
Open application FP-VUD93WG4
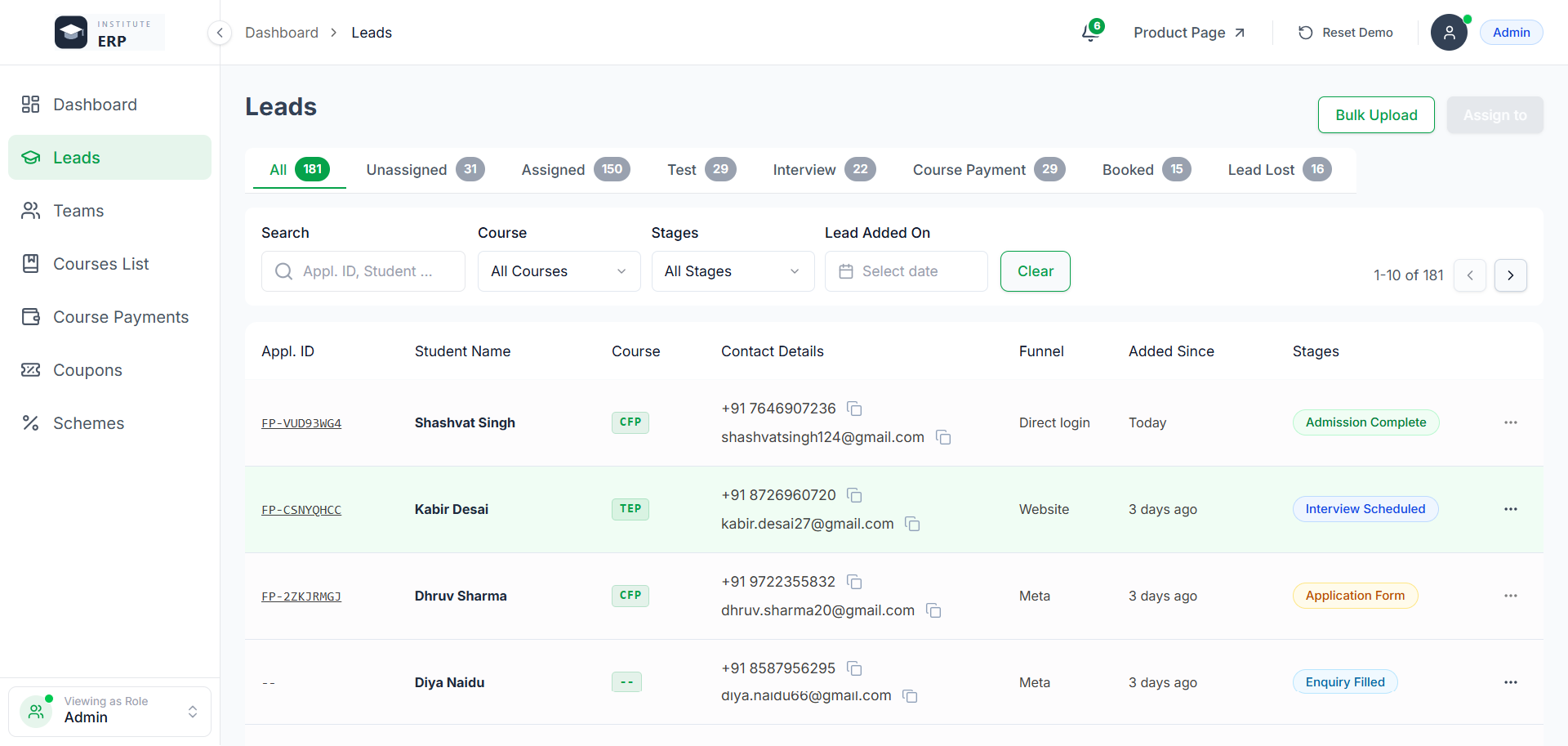301,423
